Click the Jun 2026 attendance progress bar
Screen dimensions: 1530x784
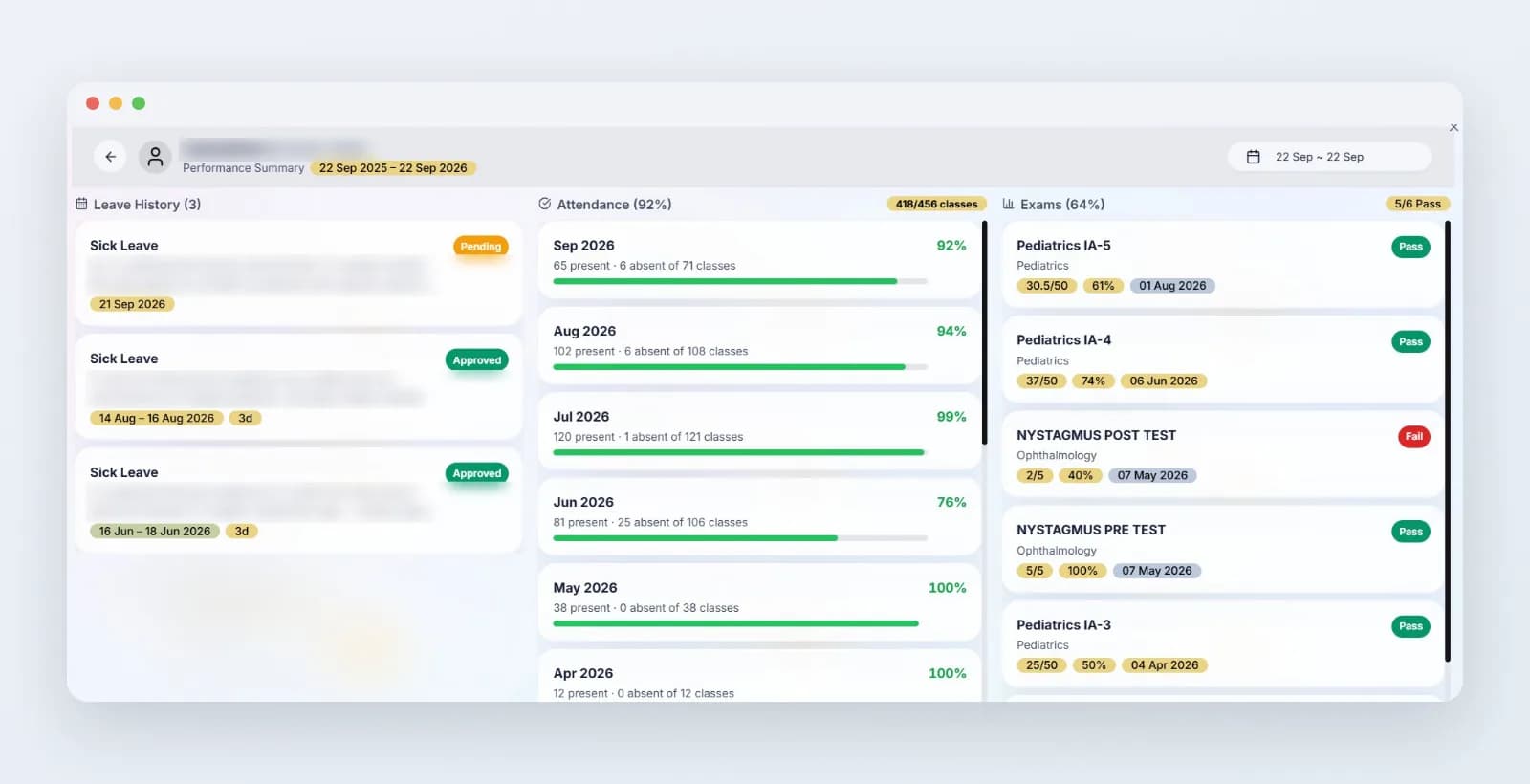(740, 538)
